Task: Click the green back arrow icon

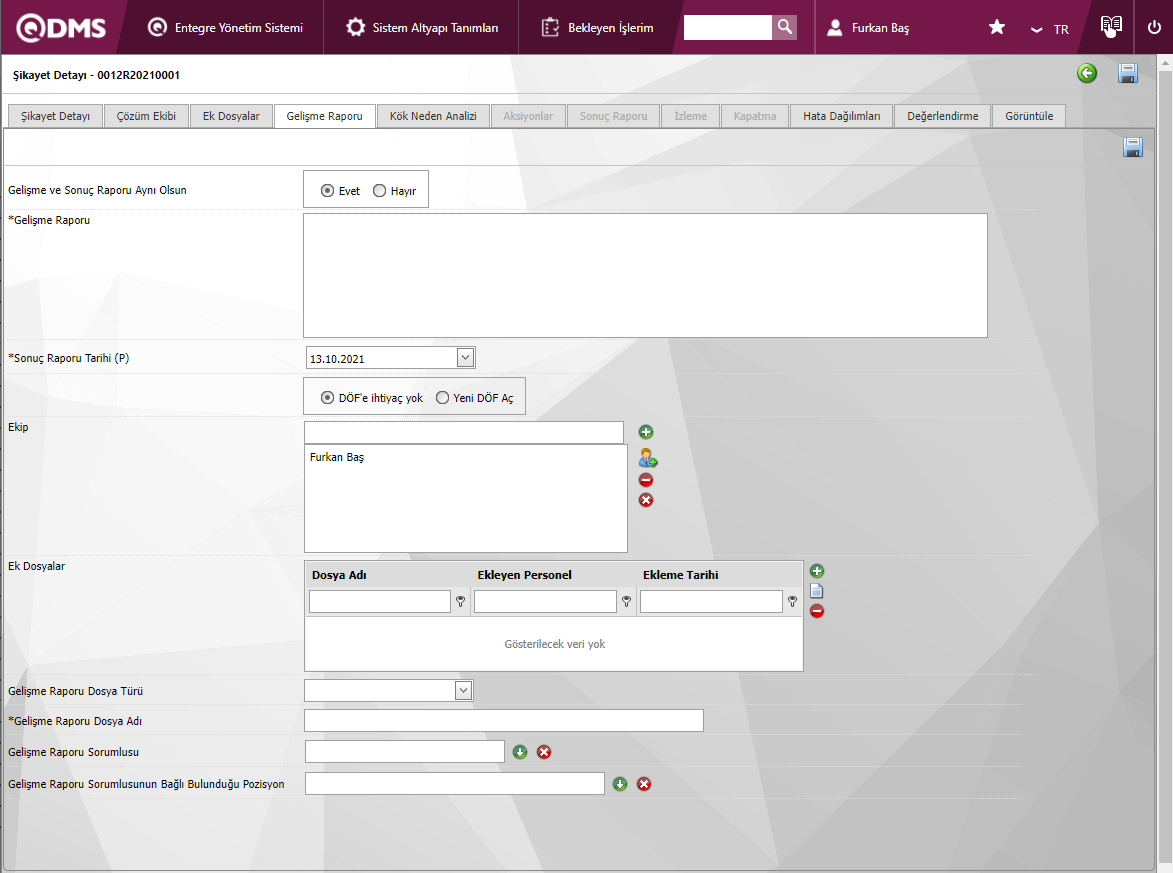Action: point(1087,73)
